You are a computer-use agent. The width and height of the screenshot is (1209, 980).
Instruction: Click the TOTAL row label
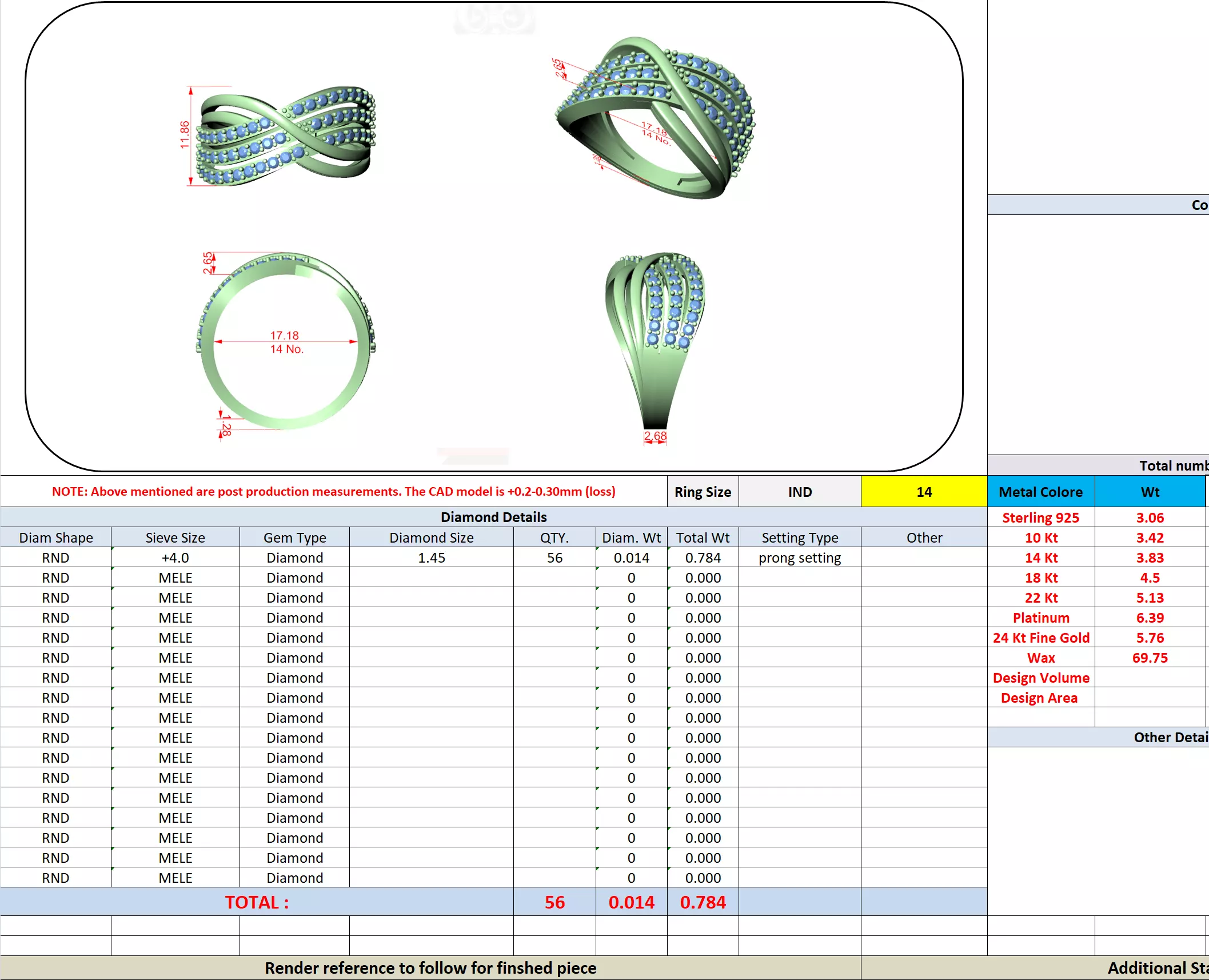coord(257,902)
